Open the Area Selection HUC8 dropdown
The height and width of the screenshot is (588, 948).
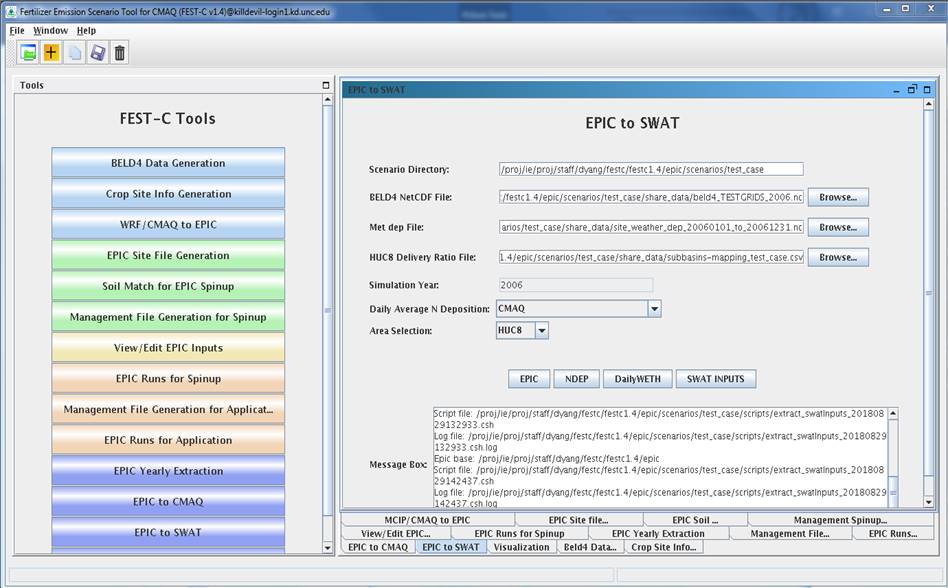542,331
